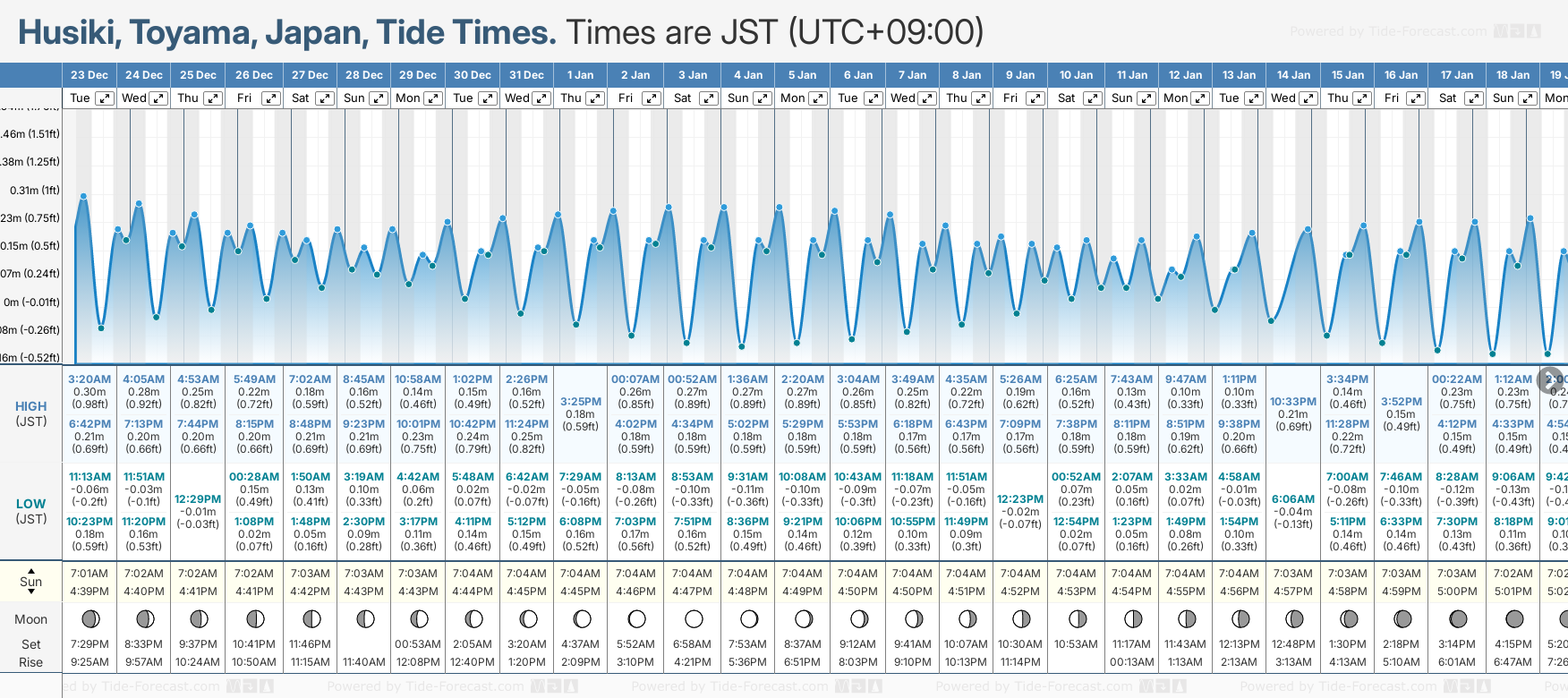1568x698 pixels.
Task: Select the 31 Dec date header
Action: coord(526,75)
